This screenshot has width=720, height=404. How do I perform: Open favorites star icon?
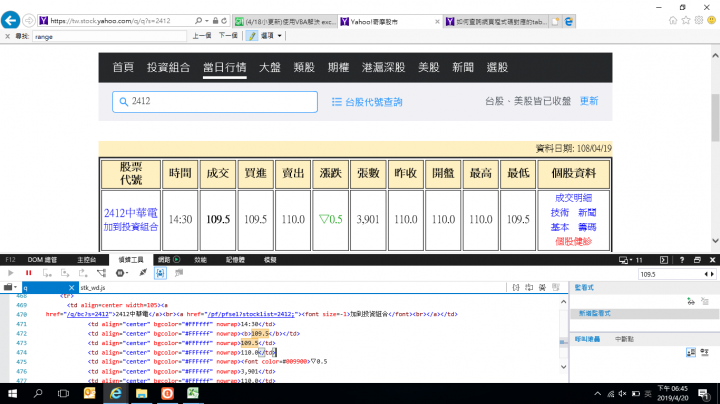coord(686,20)
